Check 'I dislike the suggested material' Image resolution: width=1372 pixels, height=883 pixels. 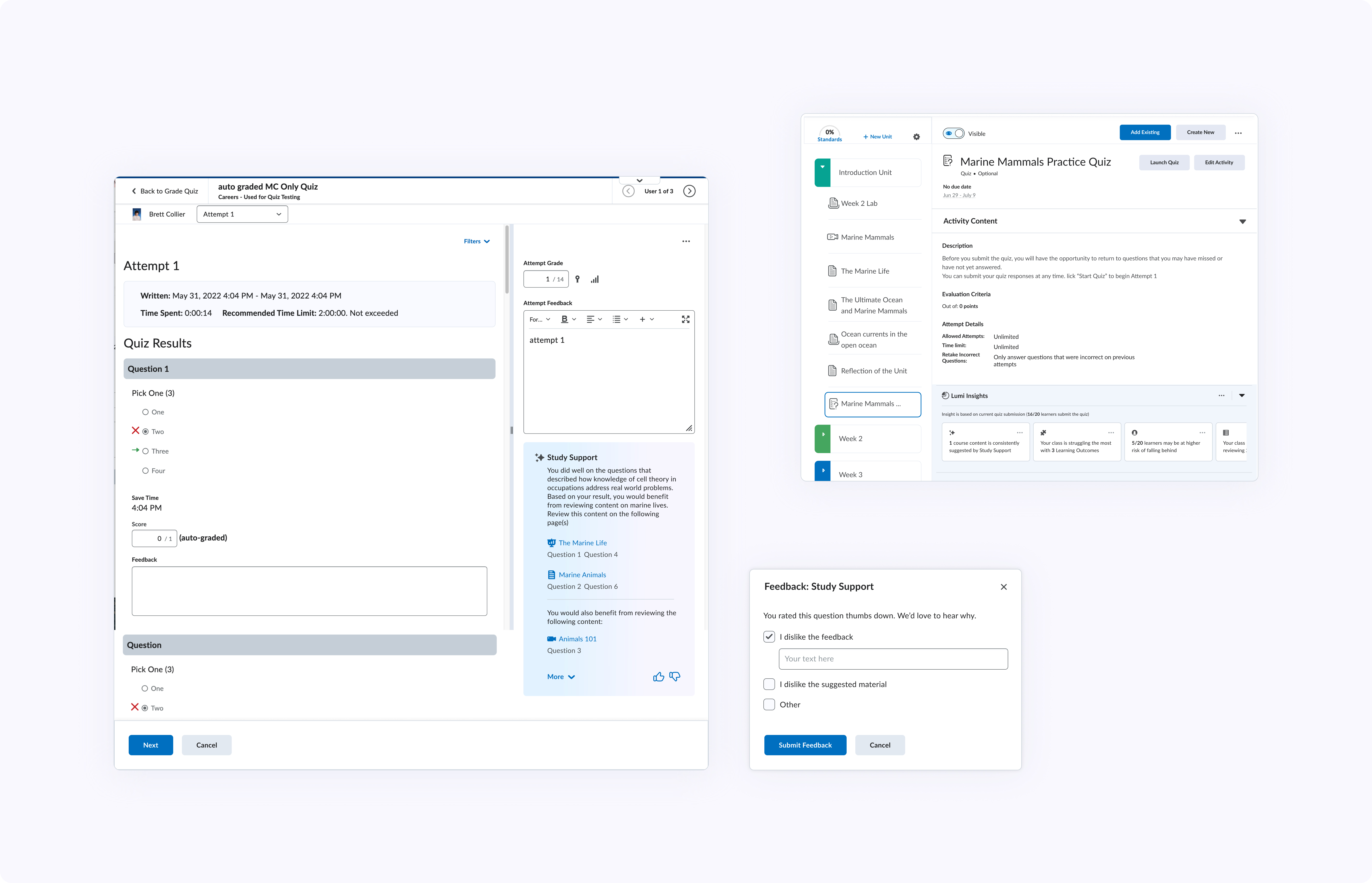pos(769,684)
